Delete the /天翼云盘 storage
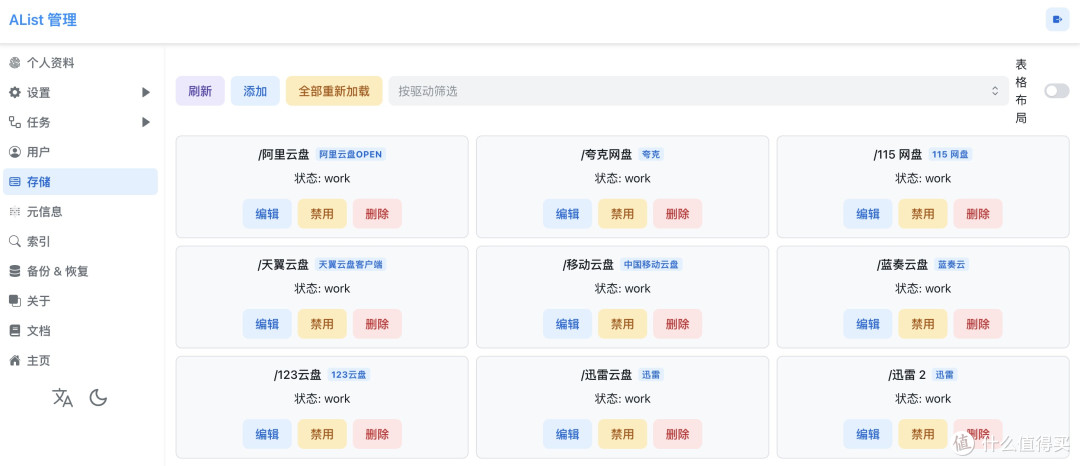 tap(377, 324)
